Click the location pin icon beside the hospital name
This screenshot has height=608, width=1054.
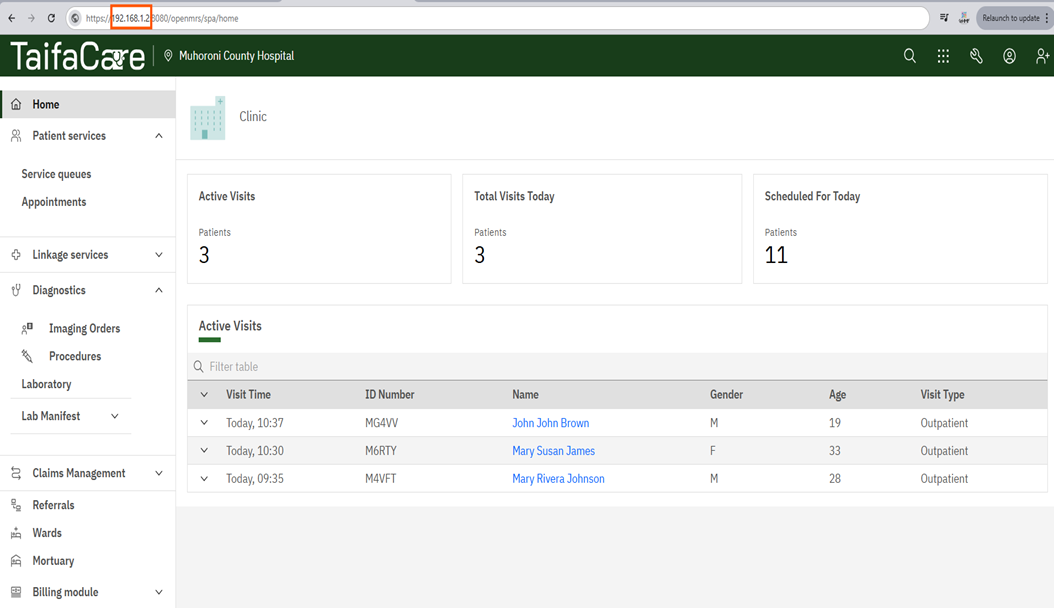[x=168, y=56]
